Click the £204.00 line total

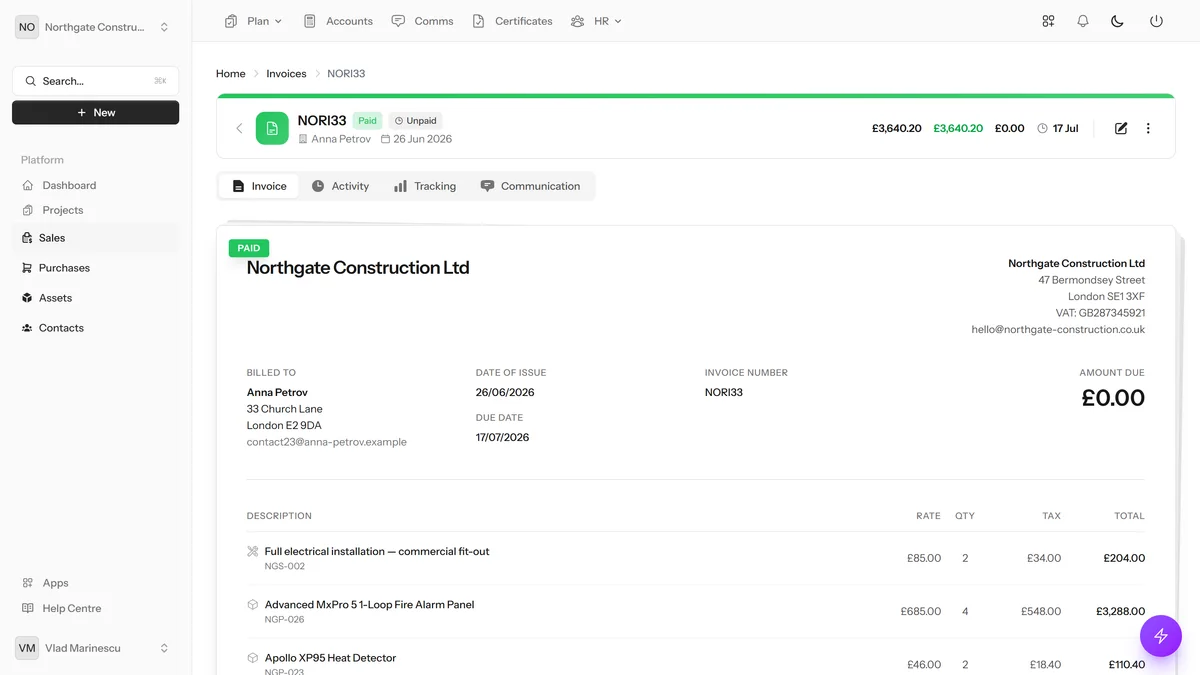click(1124, 558)
